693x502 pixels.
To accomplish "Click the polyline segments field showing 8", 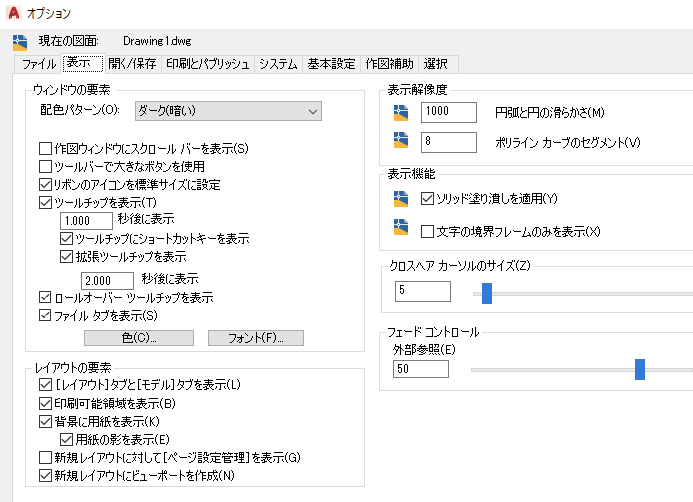I will tap(449, 142).
